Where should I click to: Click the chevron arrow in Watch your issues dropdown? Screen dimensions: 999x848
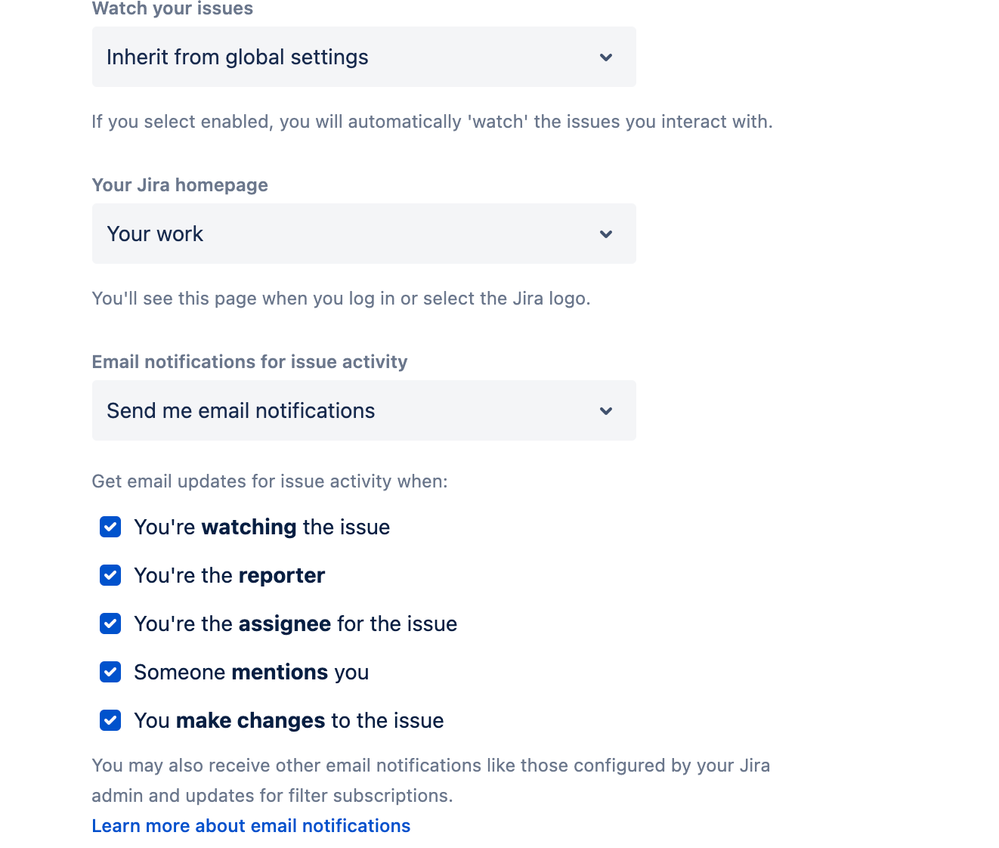(x=606, y=58)
